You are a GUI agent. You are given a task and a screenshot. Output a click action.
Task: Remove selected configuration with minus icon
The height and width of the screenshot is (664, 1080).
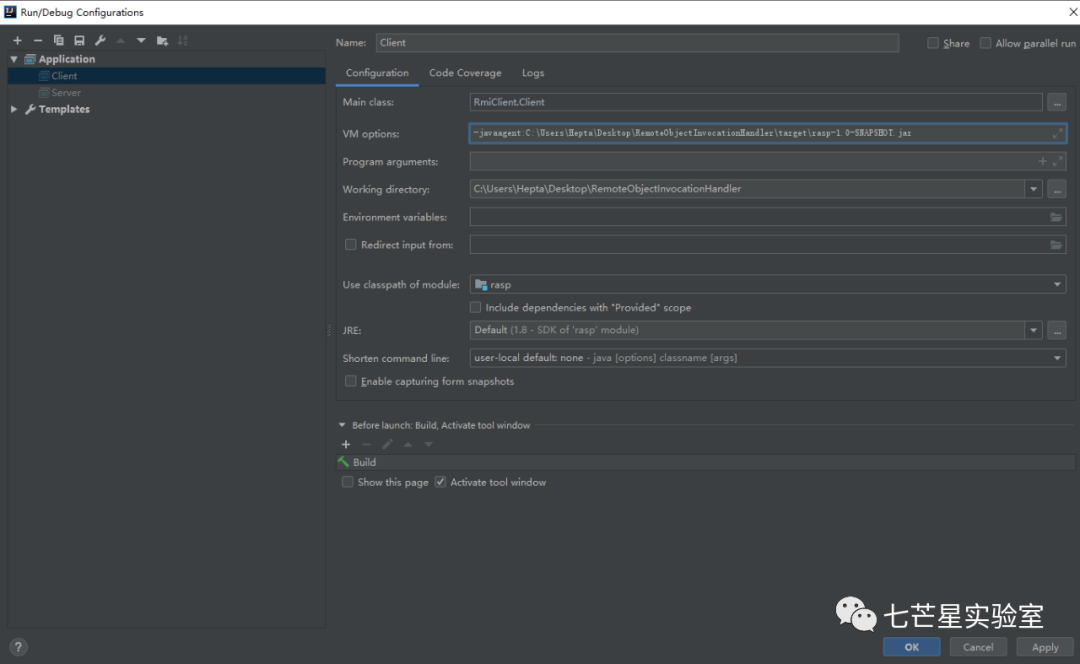pyautogui.click(x=38, y=41)
